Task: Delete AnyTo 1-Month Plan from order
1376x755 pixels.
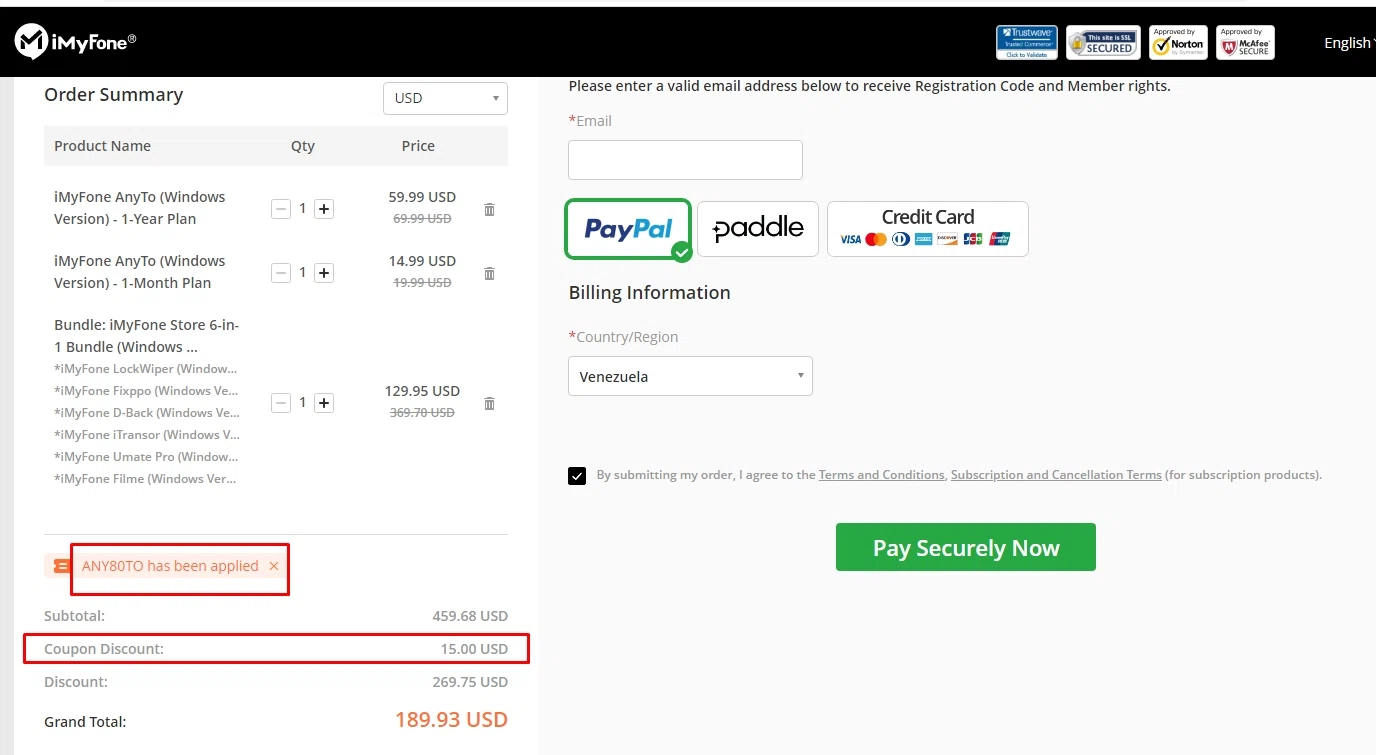Action: point(489,273)
